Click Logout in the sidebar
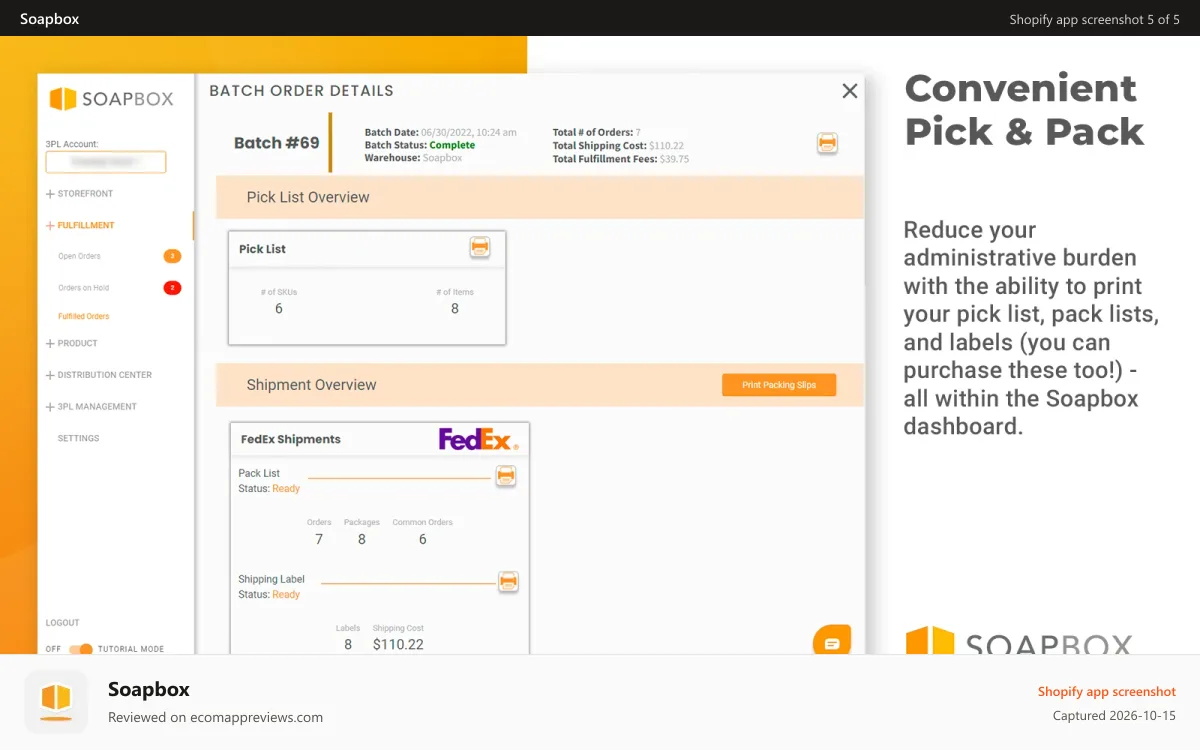Screen dimensions: 1200x750 (63, 623)
